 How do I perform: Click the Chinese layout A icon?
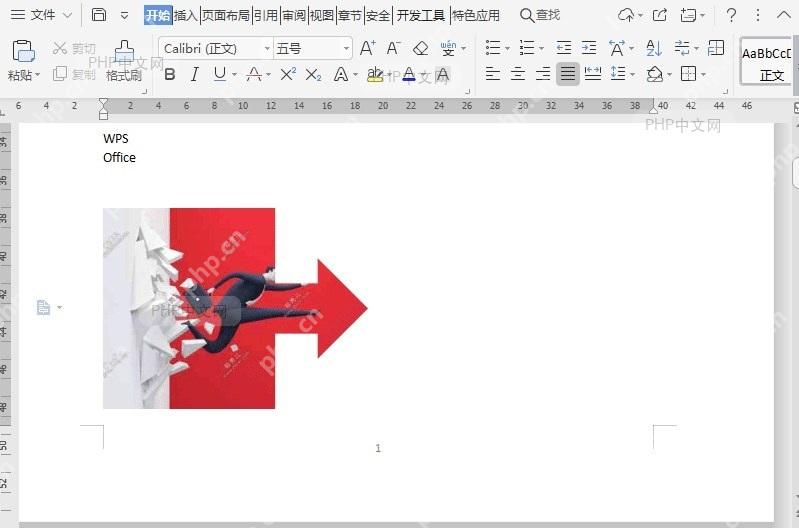(617, 48)
